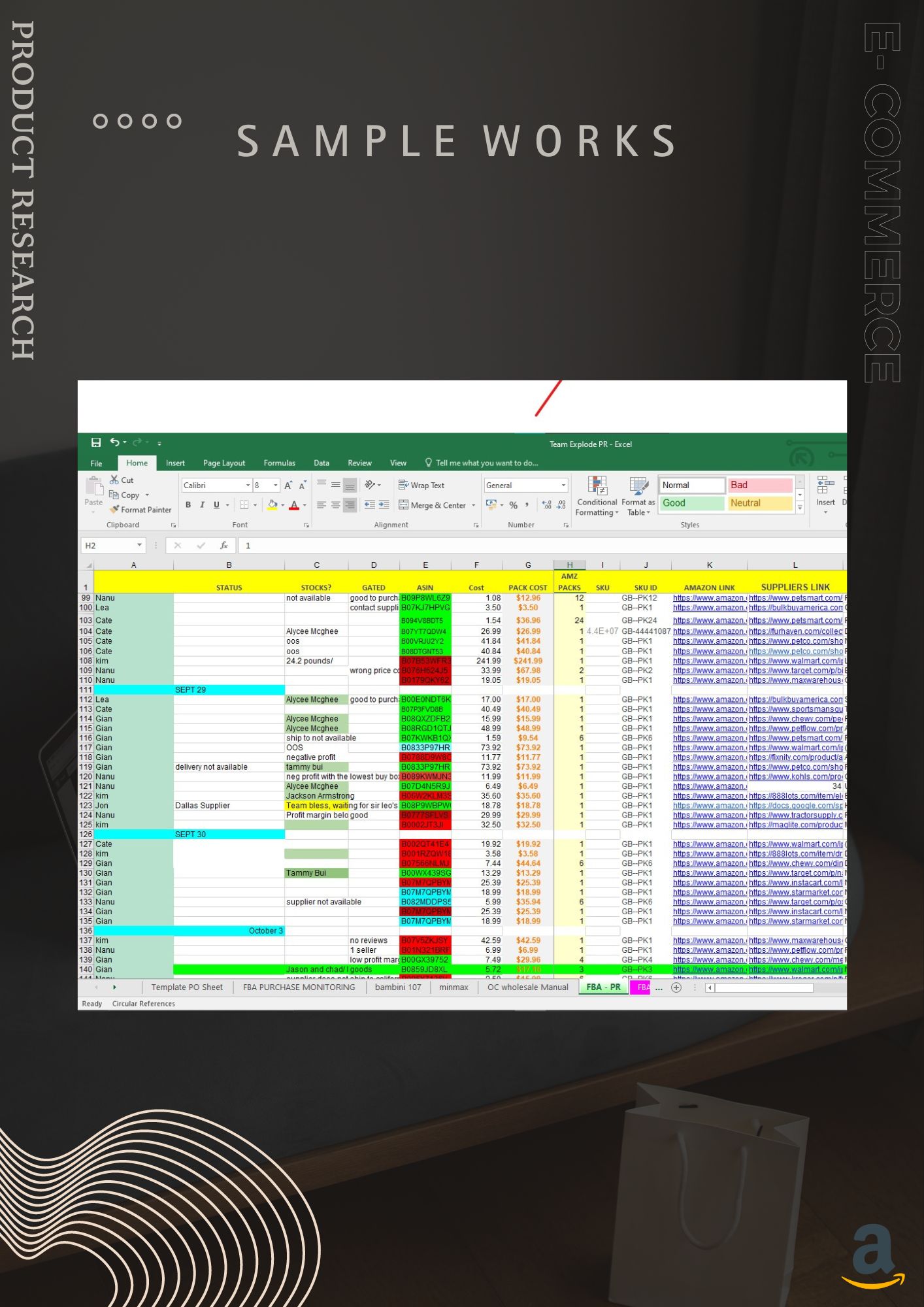Click the formula bar Insert Function icon

point(224,546)
